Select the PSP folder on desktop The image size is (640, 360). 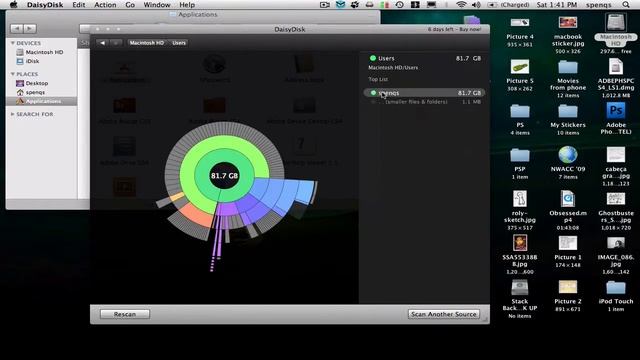coord(520,155)
